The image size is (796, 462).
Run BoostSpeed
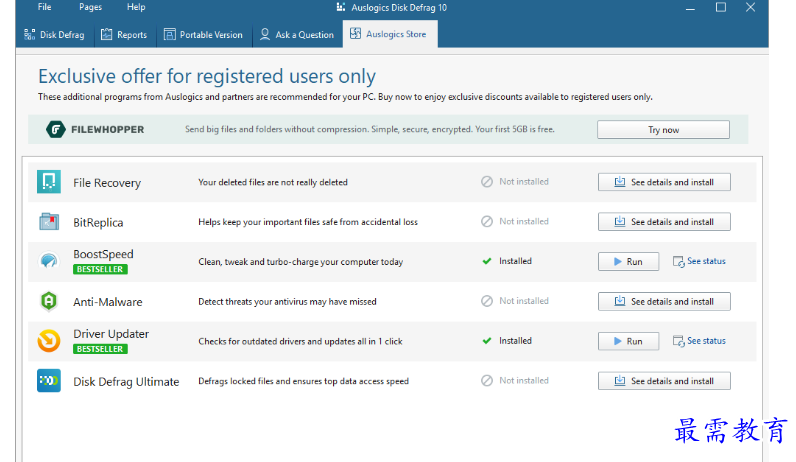[x=628, y=261]
